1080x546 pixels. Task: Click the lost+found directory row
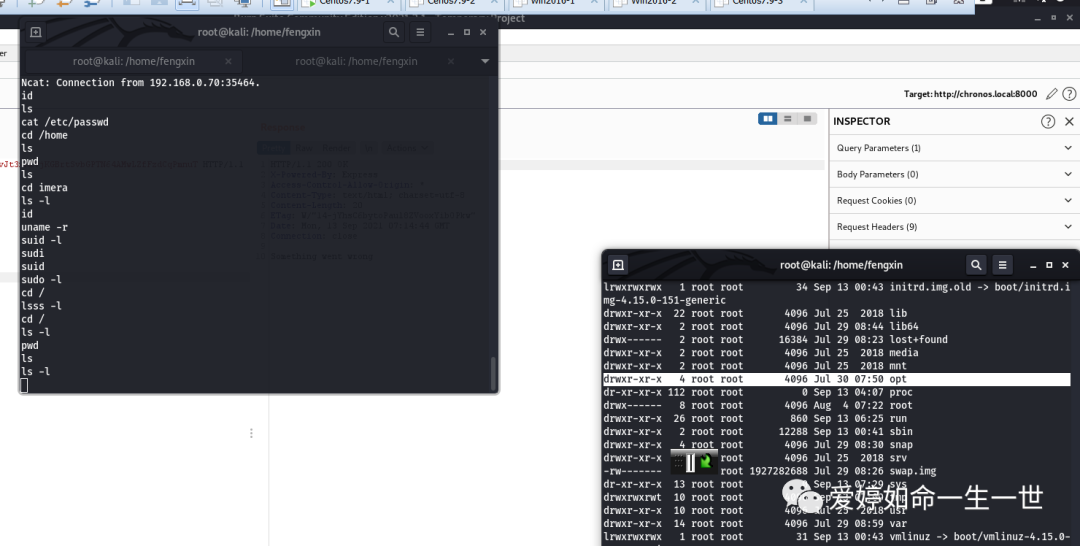point(776,339)
